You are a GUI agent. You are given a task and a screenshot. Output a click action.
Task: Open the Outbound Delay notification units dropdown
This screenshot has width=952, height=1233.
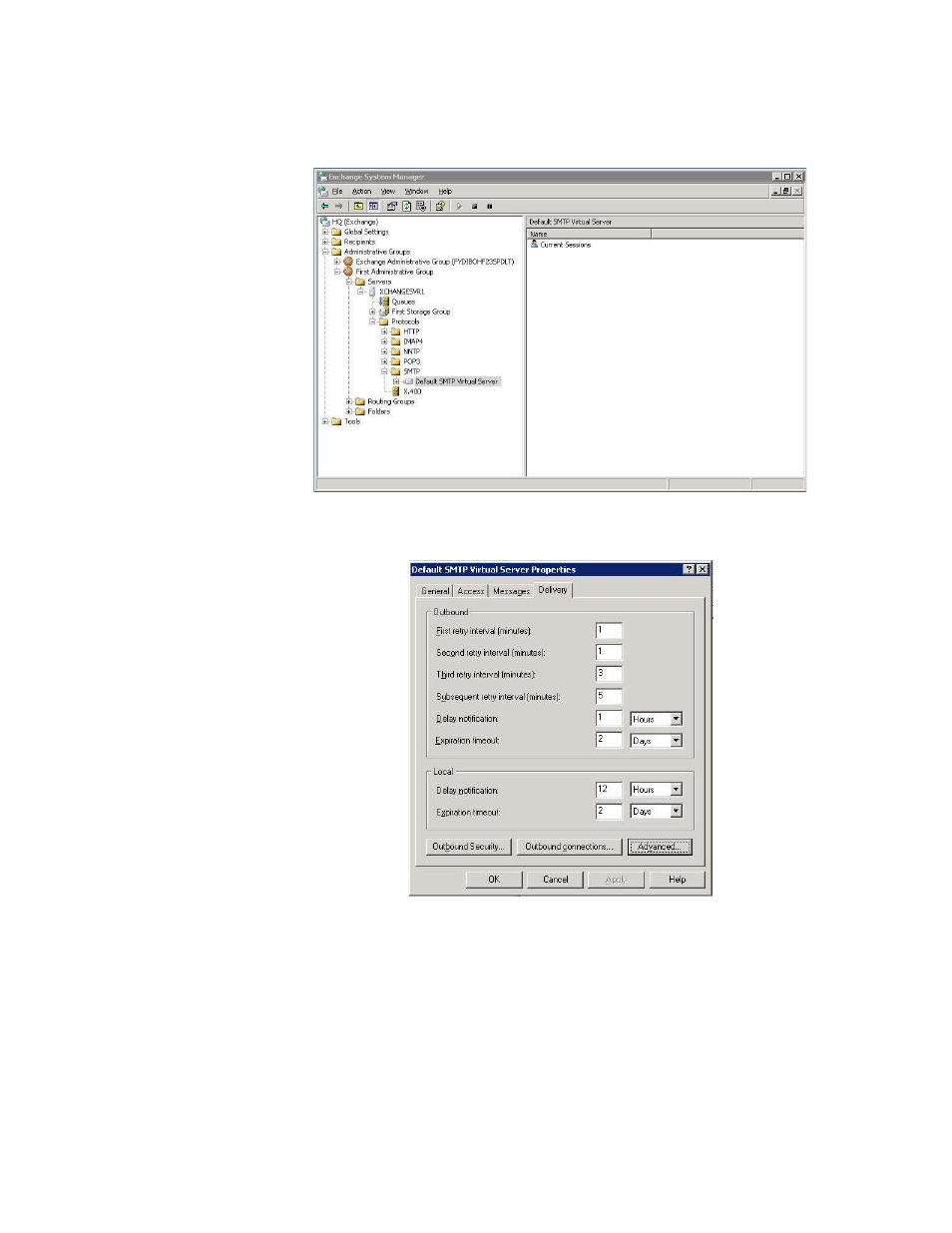(677, 719)
